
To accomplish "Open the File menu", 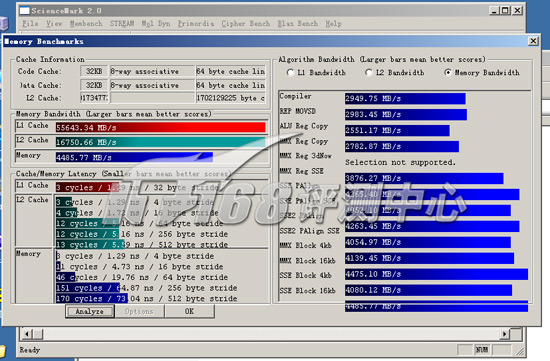I will pyautogui.click(x=30, y=24).
